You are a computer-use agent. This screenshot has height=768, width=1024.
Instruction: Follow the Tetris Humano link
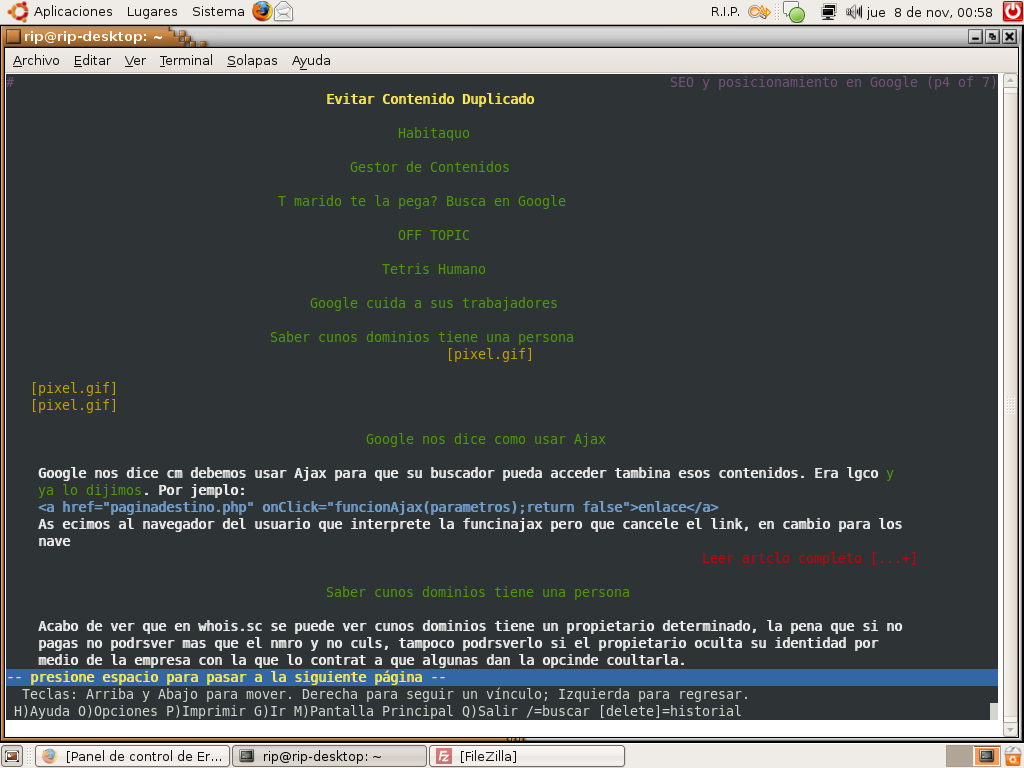[x=434, y=269]
